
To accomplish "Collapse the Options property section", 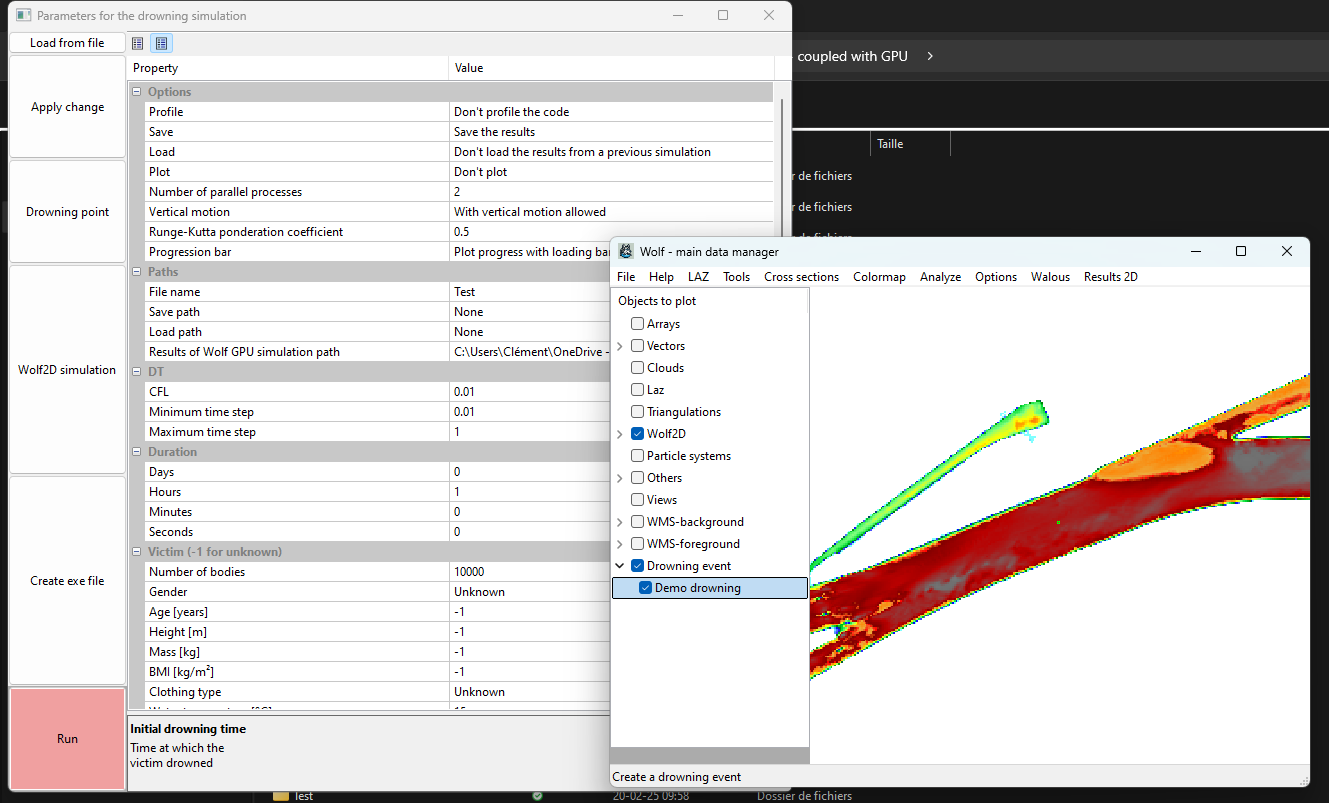I will pyautogui.click(x=137, y=92).
